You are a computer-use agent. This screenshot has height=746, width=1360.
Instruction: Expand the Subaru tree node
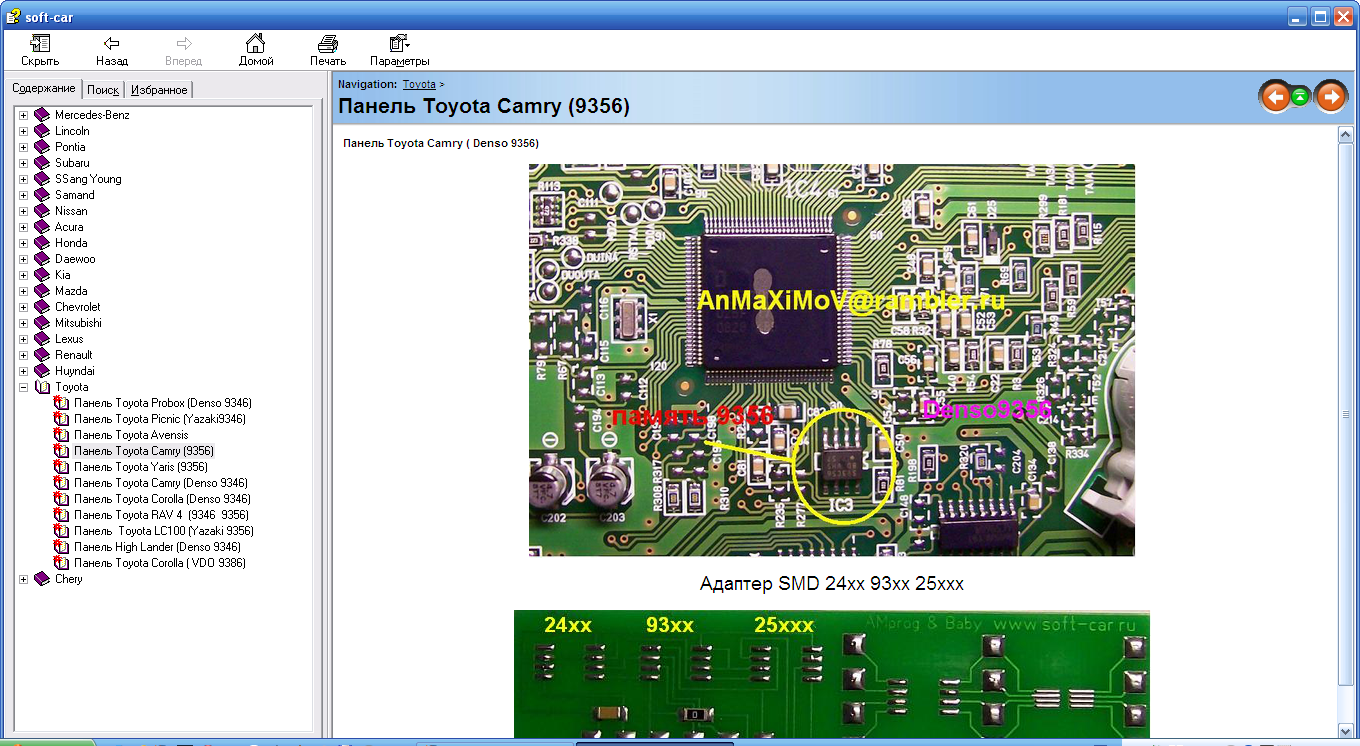[23, 163]
